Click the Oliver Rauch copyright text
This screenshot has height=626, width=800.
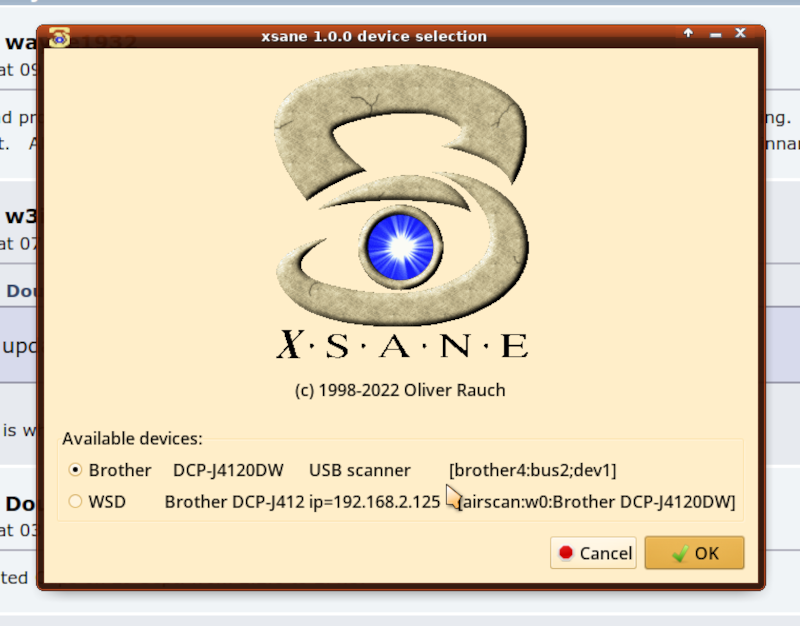pyautogui.click(x=400, y=390)
